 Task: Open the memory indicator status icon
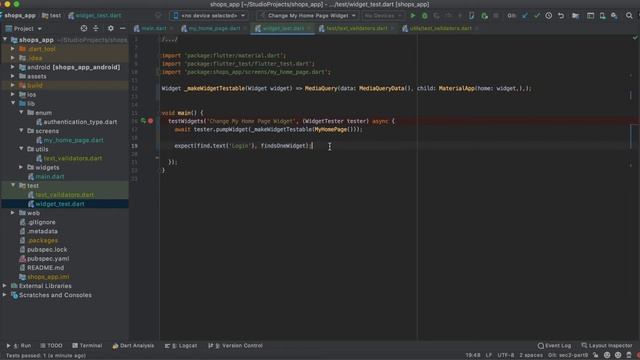tap(629, 356)
